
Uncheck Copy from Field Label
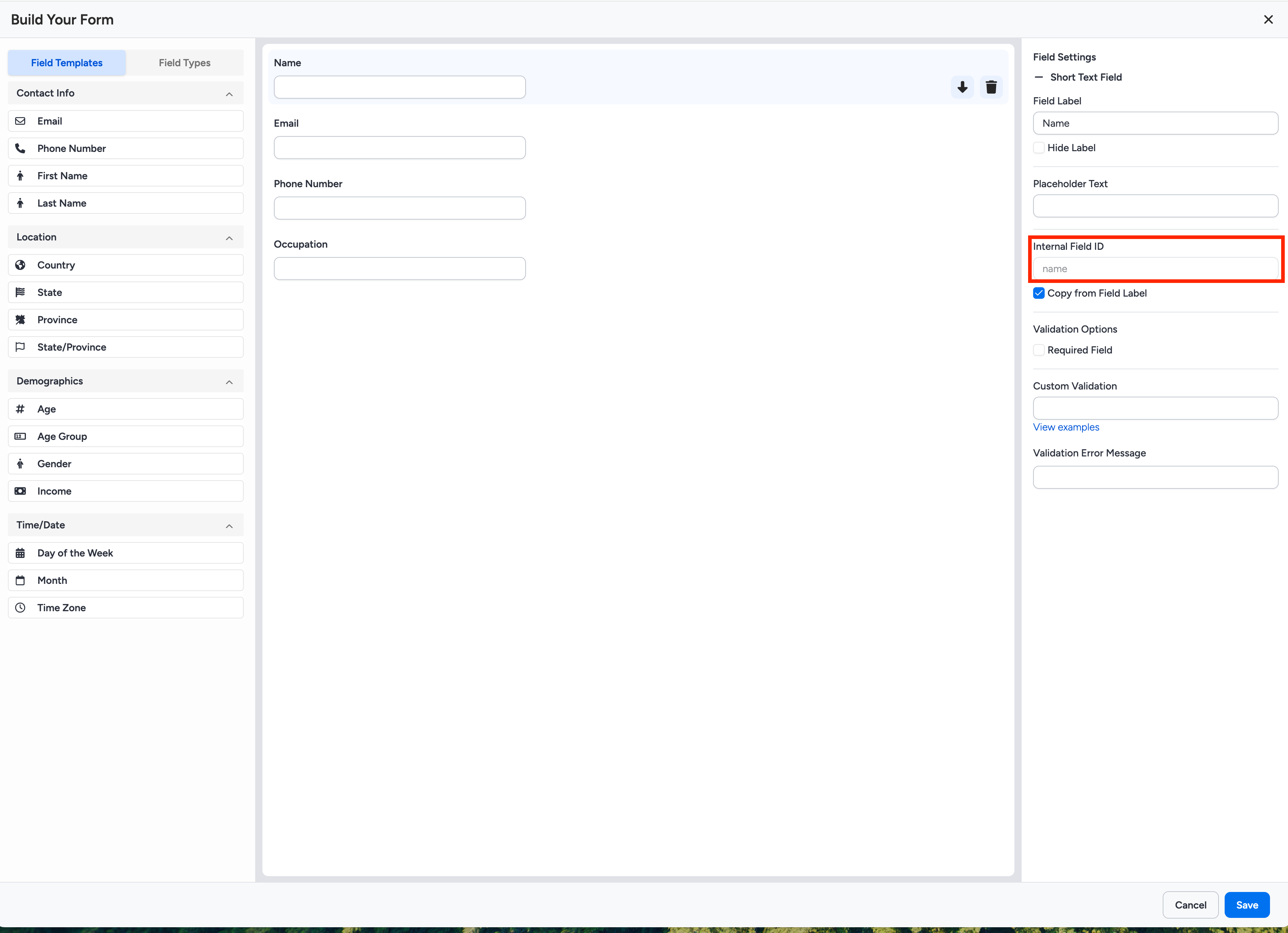point(1039,293)
